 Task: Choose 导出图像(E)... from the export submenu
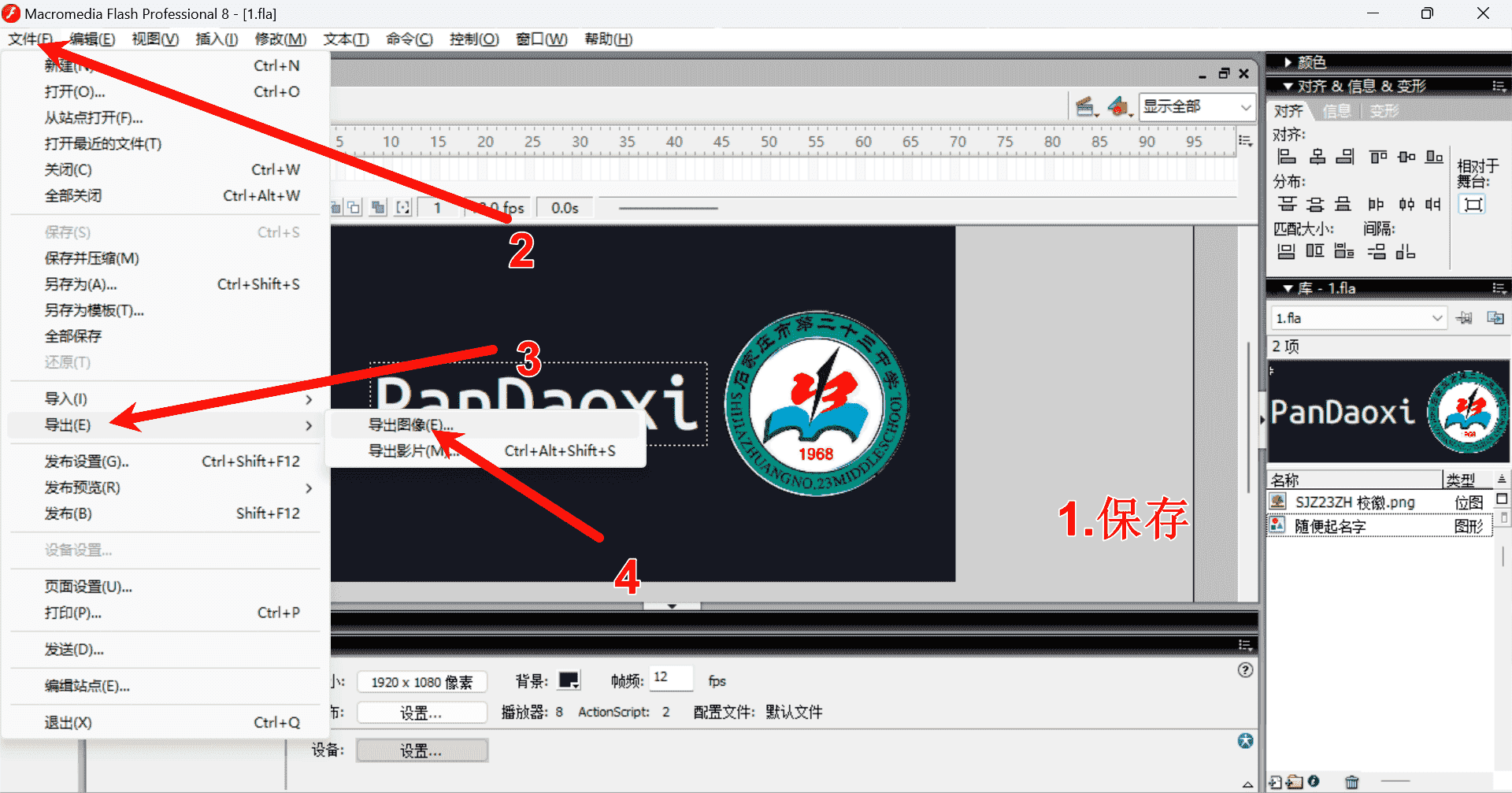[410, 425]
